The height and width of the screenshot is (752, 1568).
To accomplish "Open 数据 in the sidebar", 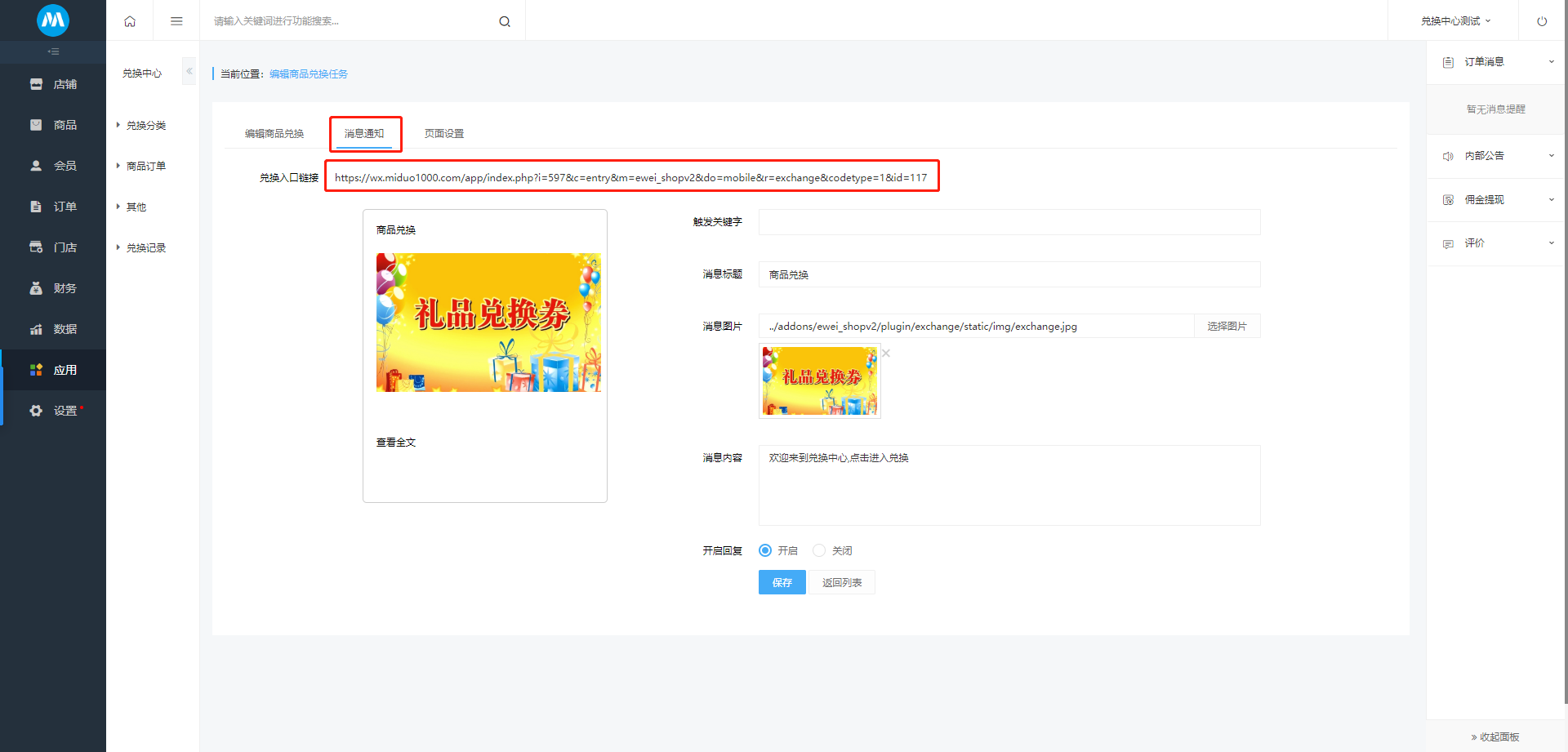I will (x=53, y=329).
